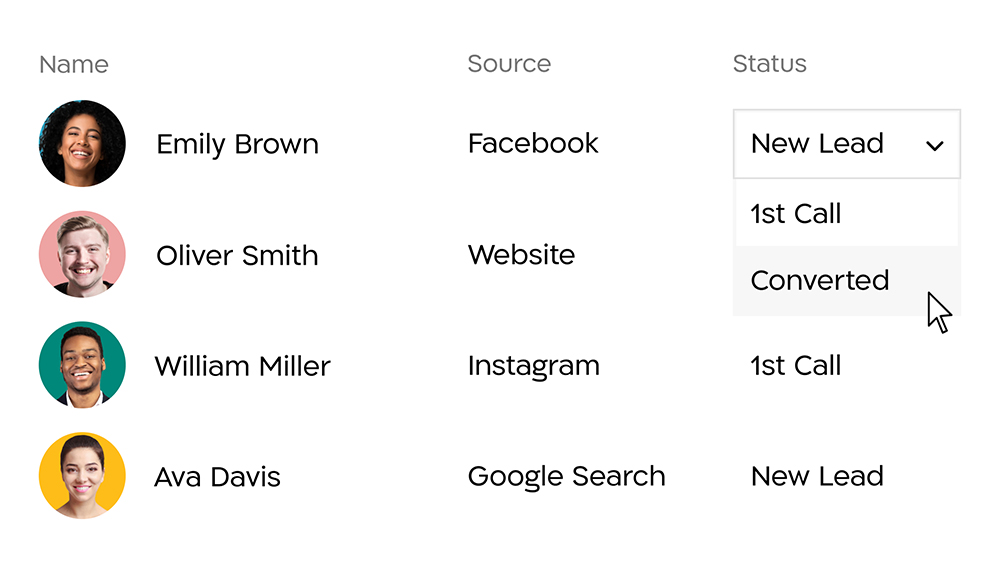Viewport: 1000px width, 562px height.
Task: Click the Website source for Oliver Smith
Action: pos(522,255)
